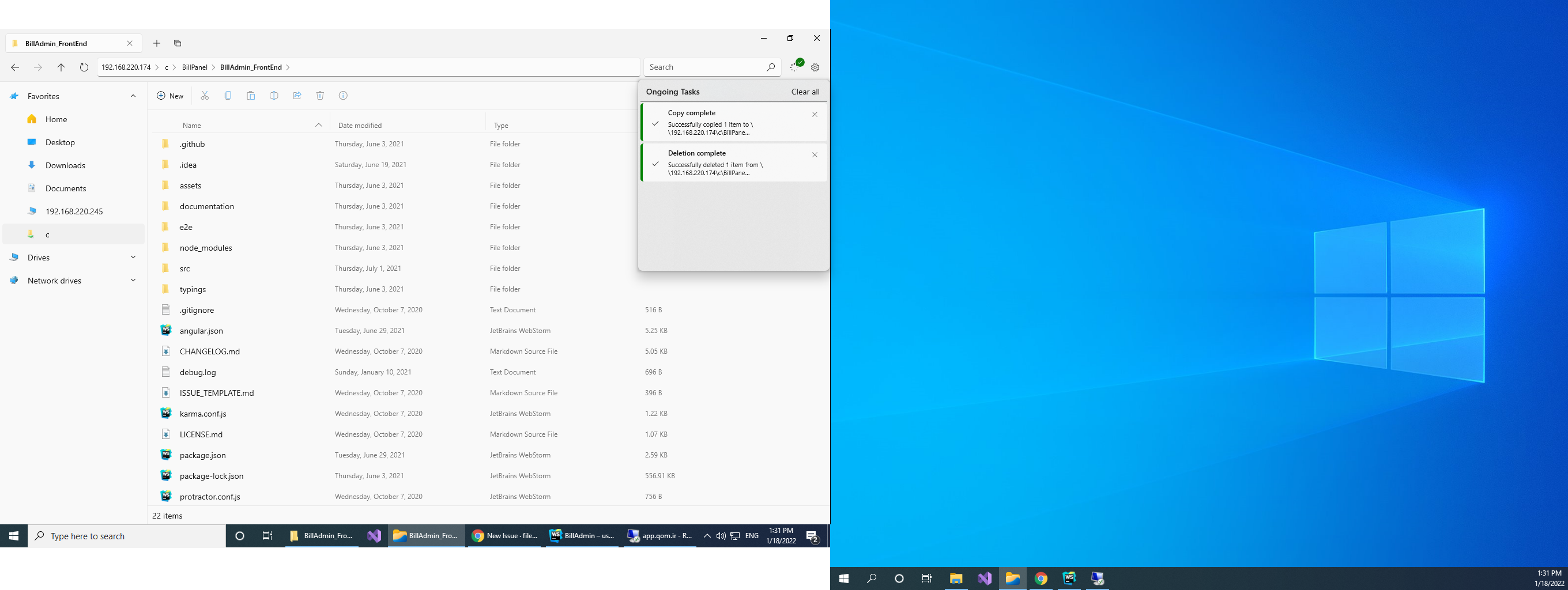Viewport: 1568px width, 590px height.
Task: Select the Rename icon in the toolbar
Action: click(274, 96)
